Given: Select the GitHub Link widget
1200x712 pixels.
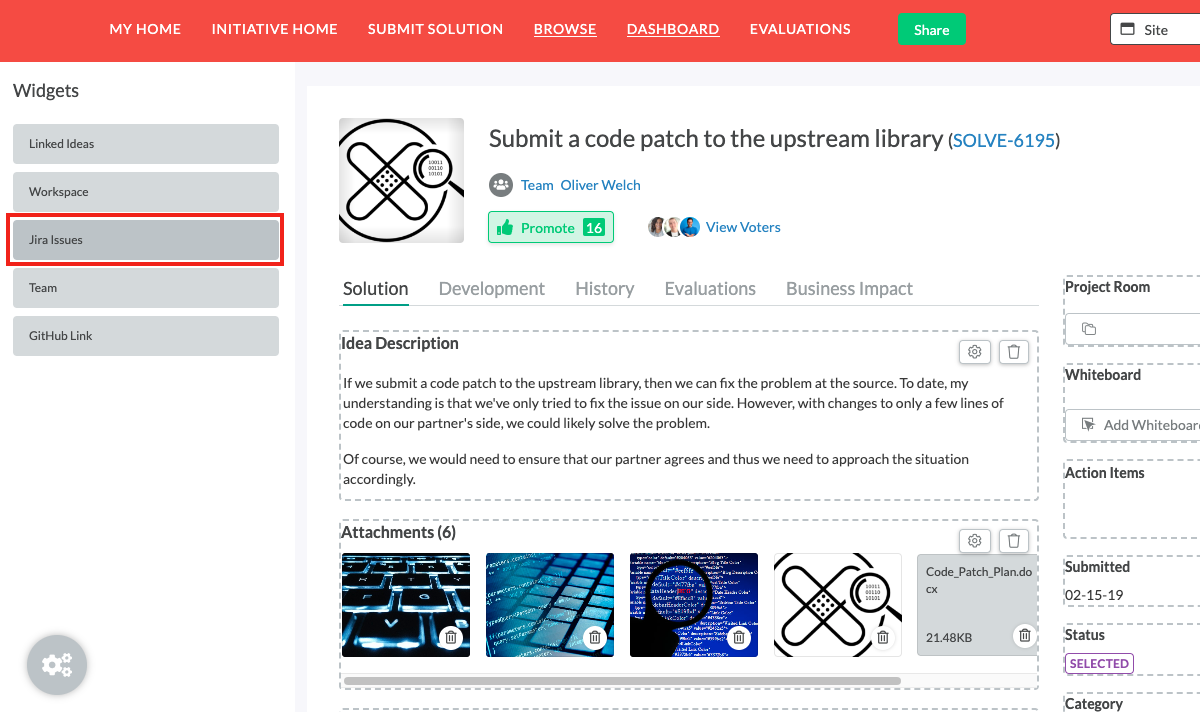Looking at the screenshot, I should [x=146, y=336].
